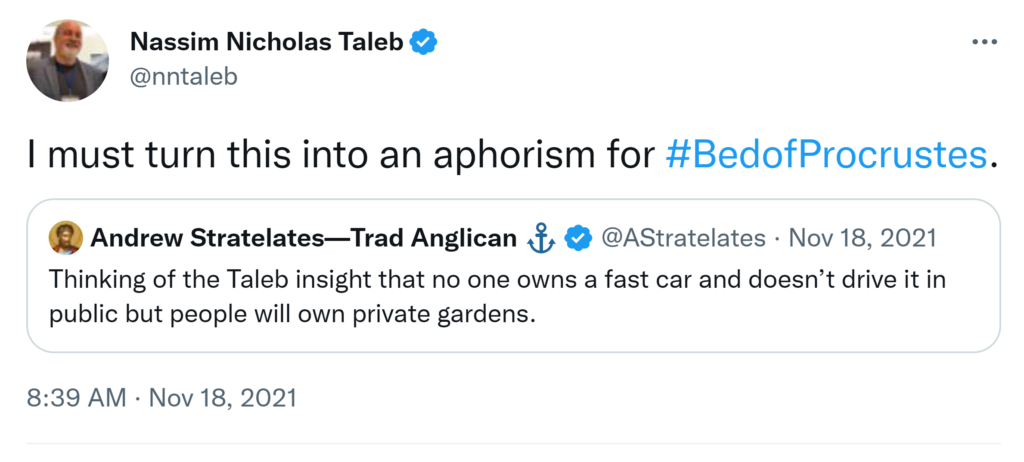Screen dimensions: 1024x462
Task: Open the #BedofProcrustes hashtag link
Action: (826, 155)
